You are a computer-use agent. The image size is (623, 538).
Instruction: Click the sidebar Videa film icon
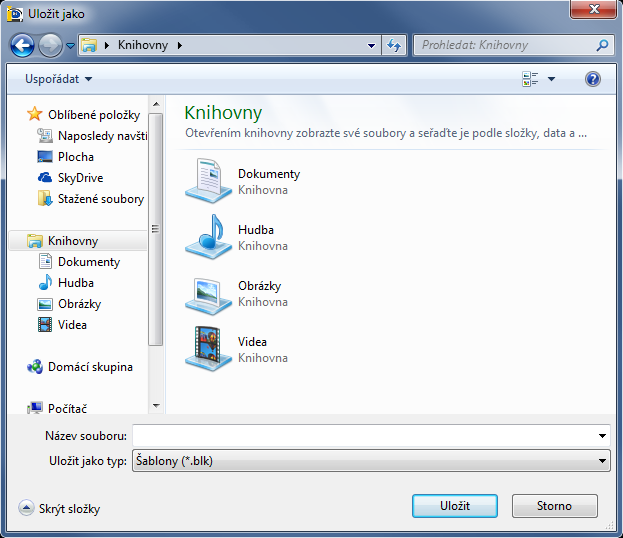pos(45,325)
